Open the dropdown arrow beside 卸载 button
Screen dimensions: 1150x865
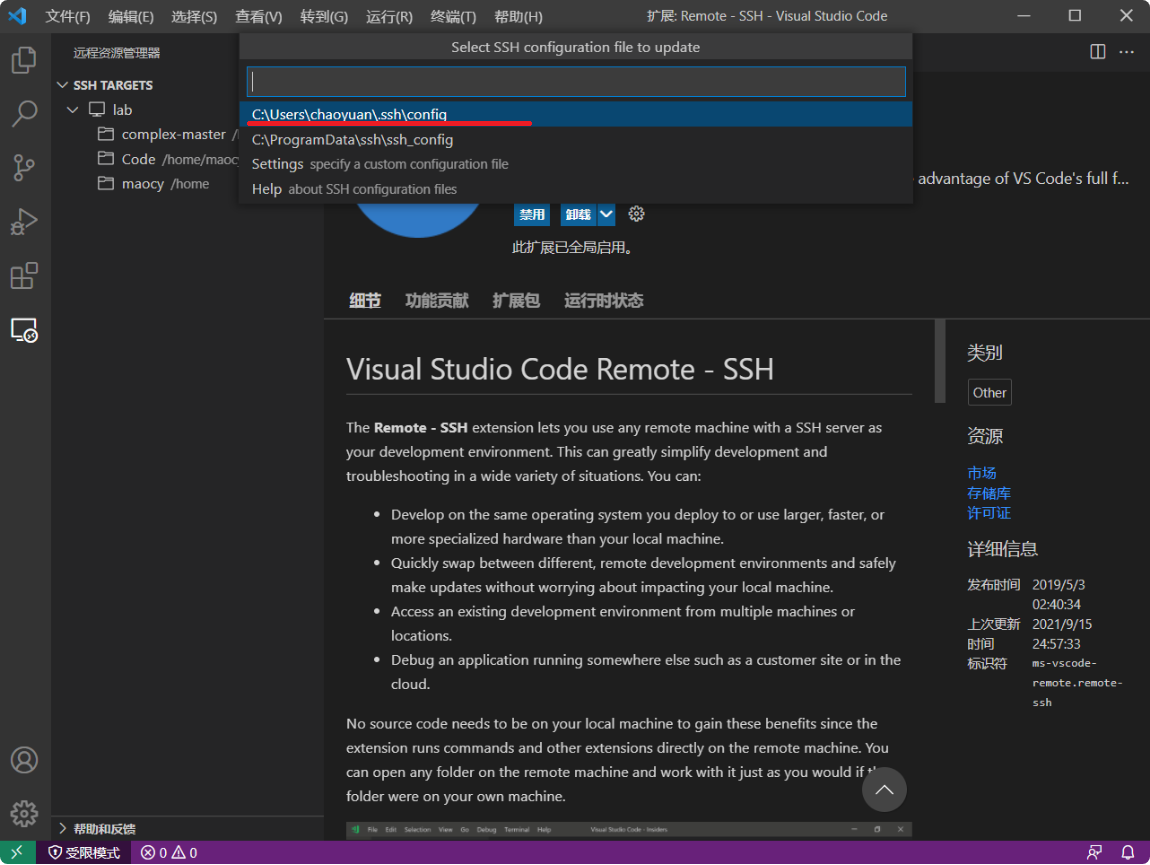[x=606, y=214]
